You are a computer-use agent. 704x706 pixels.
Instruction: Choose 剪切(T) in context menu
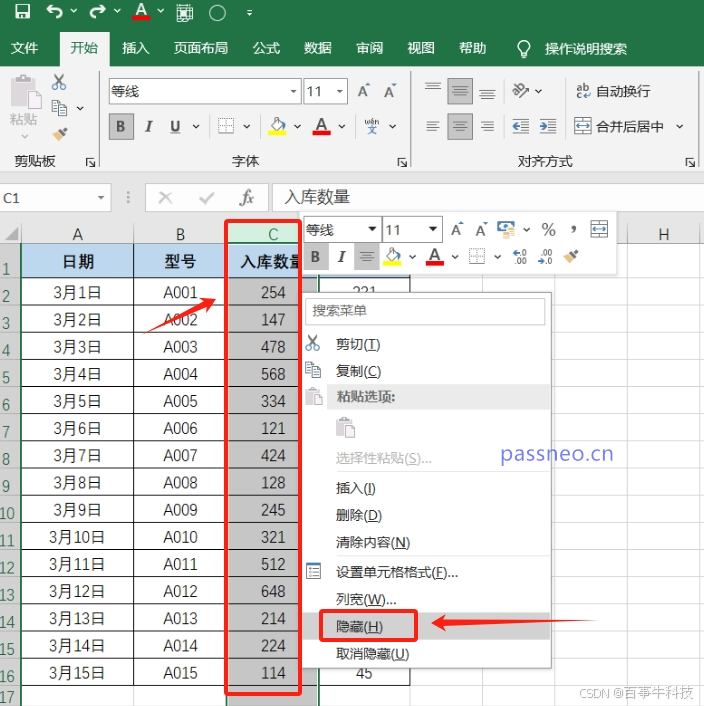pos(426,344)
